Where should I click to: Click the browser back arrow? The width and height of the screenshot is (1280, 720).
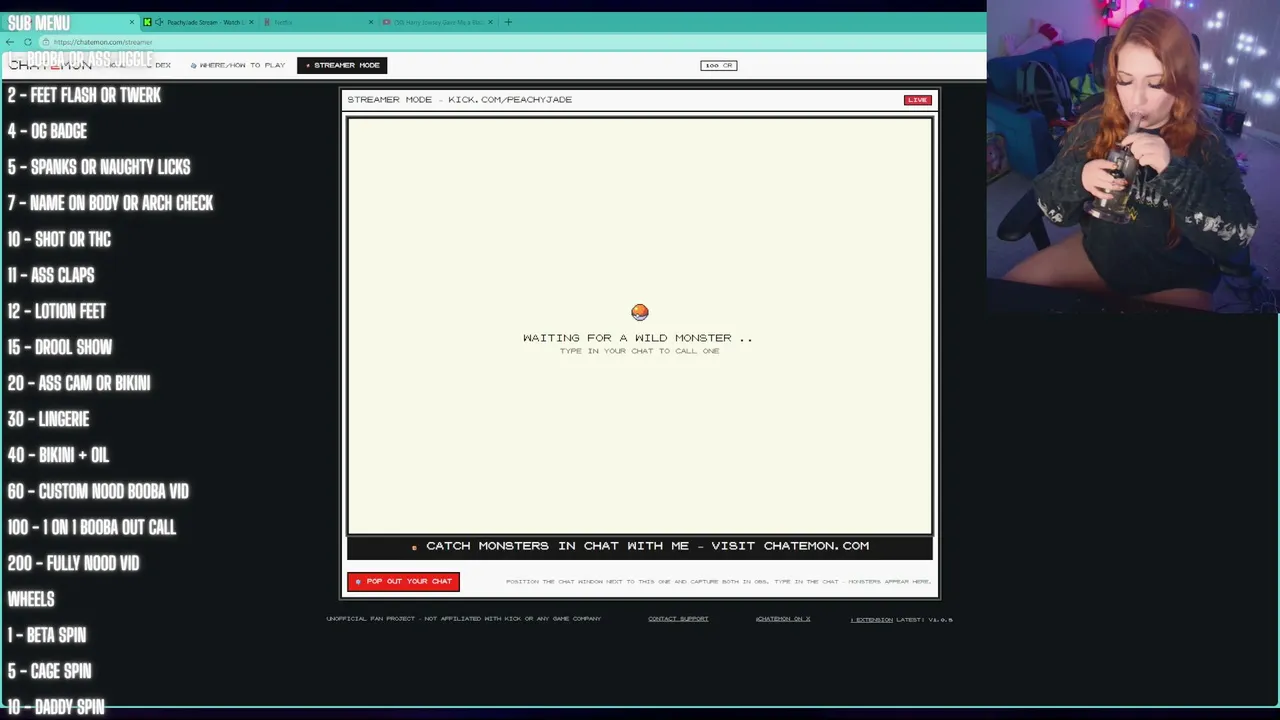pos(10,42)
